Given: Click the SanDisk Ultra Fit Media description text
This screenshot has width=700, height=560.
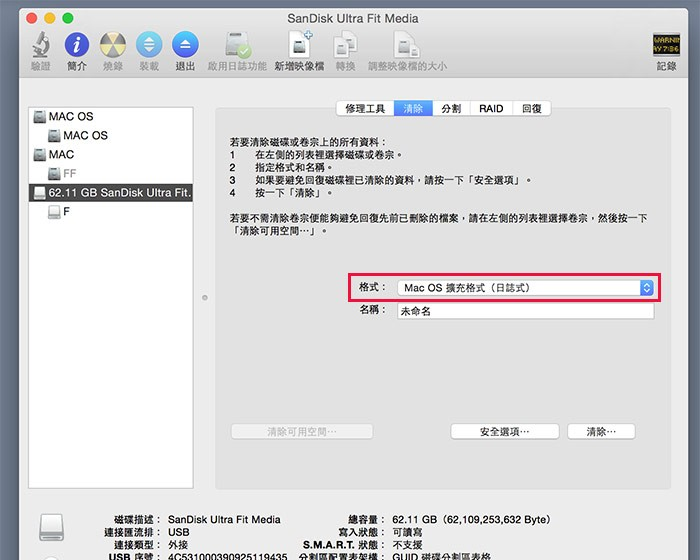Looking at the screenshot, I should tap(224, 519).
